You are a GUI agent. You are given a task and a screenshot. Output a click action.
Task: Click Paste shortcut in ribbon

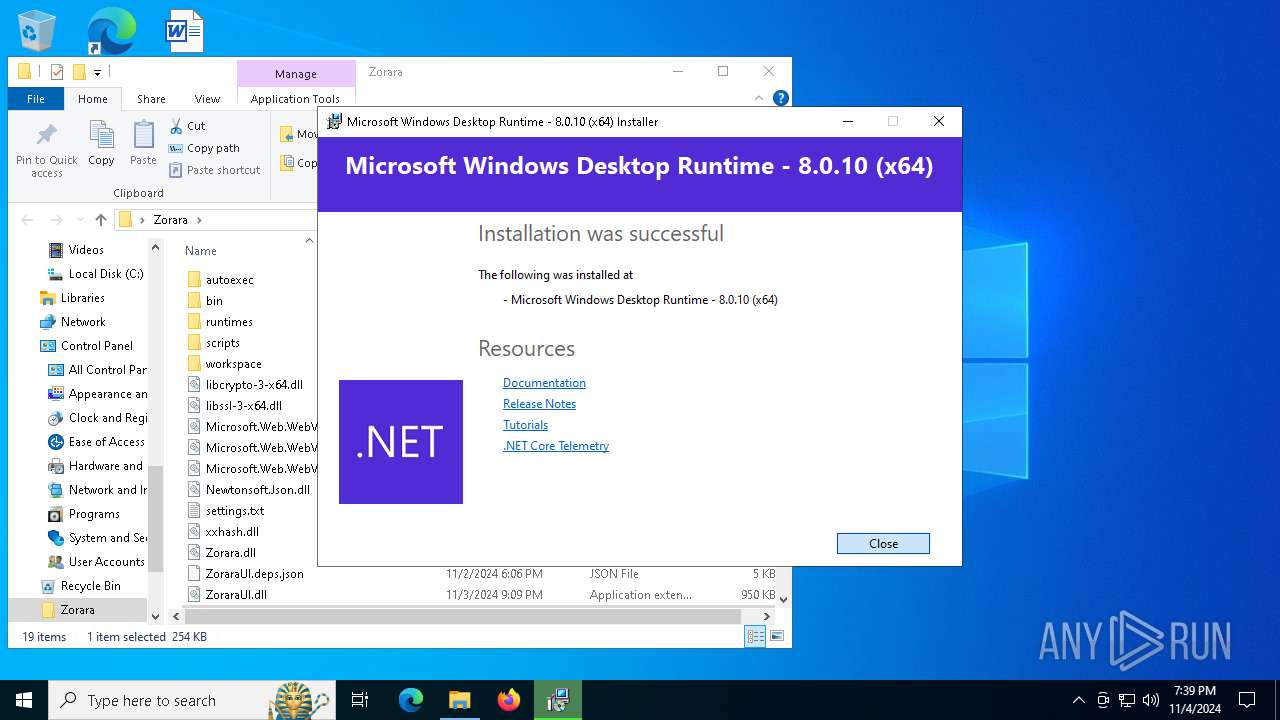(x=214, y=170)
